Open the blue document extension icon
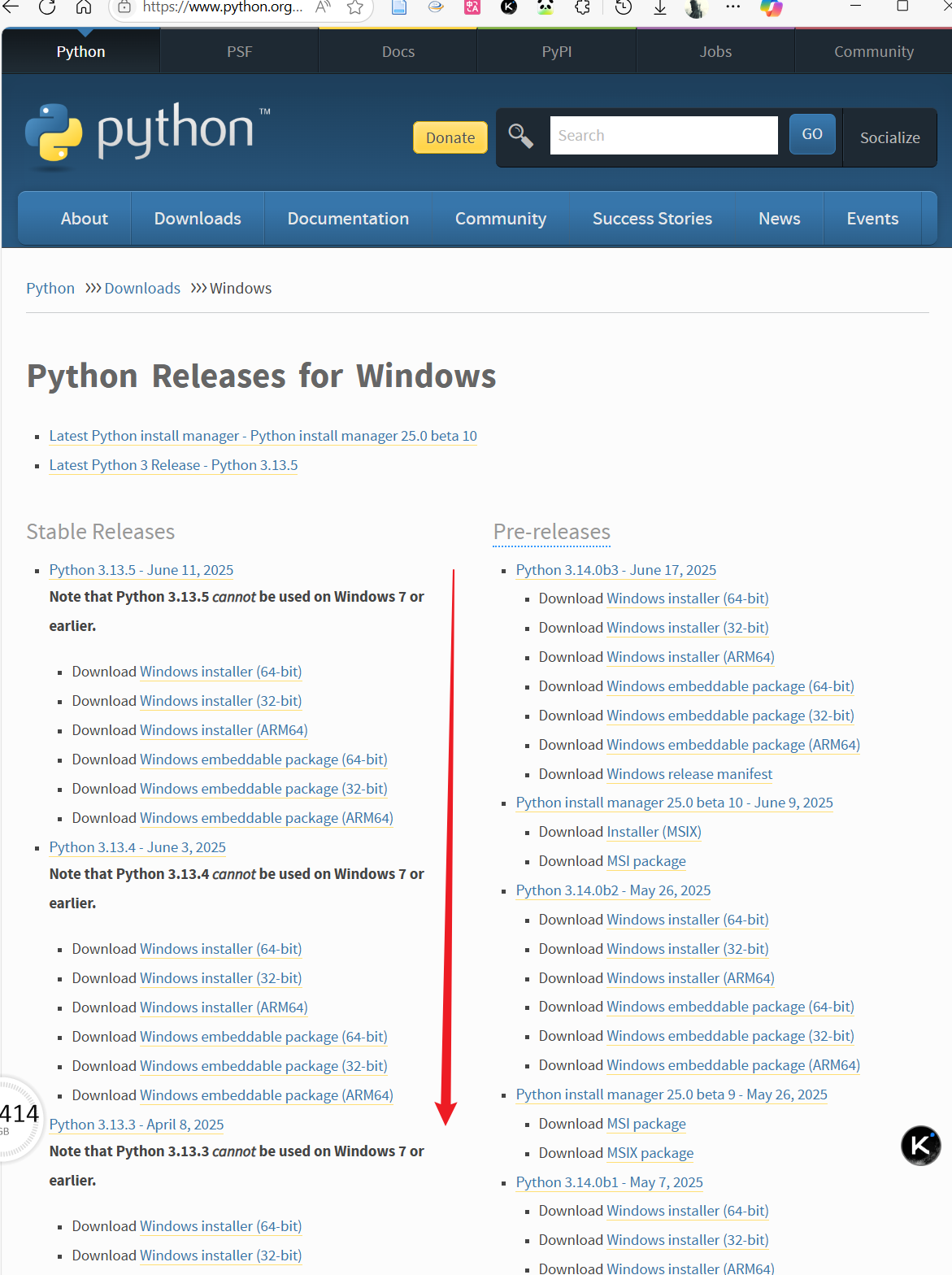The width and height of the screenshot is (952, 1275). pyautogui.click(x=399, y=7)
